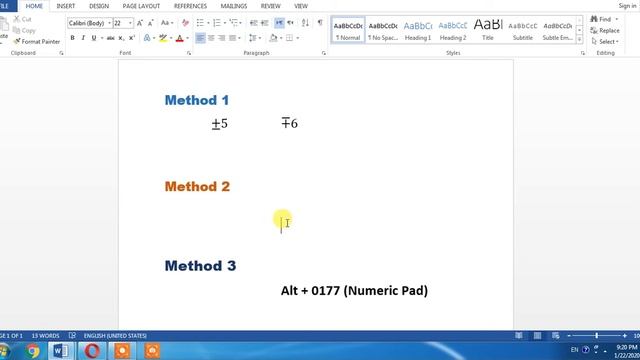Open the PAGE LAYOUT ribbon tab

[141, 6]
